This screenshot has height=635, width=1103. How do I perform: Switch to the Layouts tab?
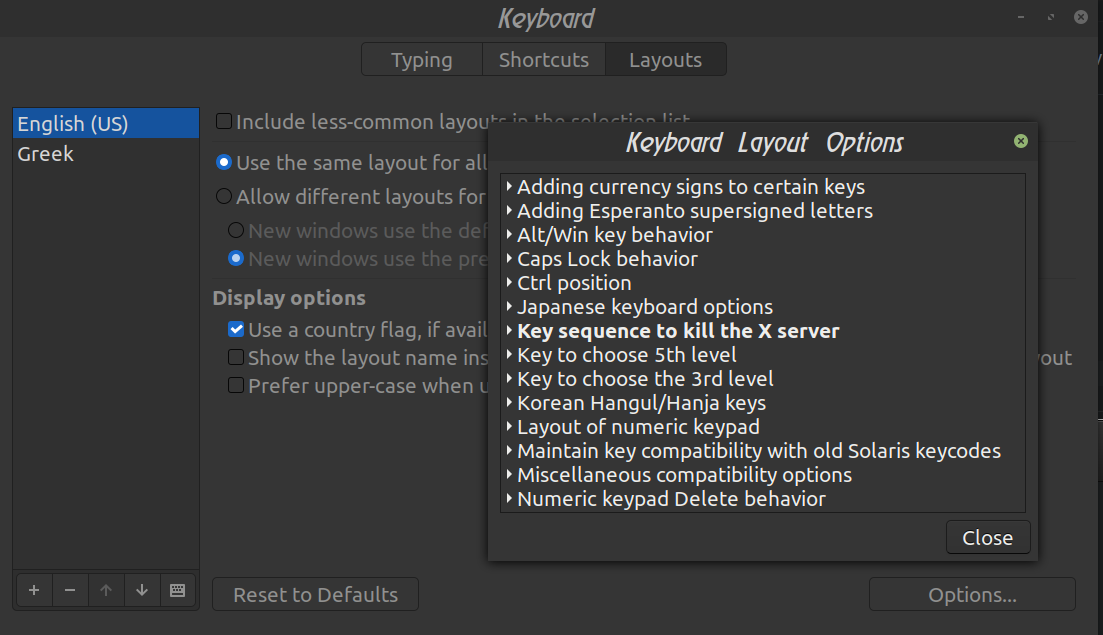pos(665,60)
